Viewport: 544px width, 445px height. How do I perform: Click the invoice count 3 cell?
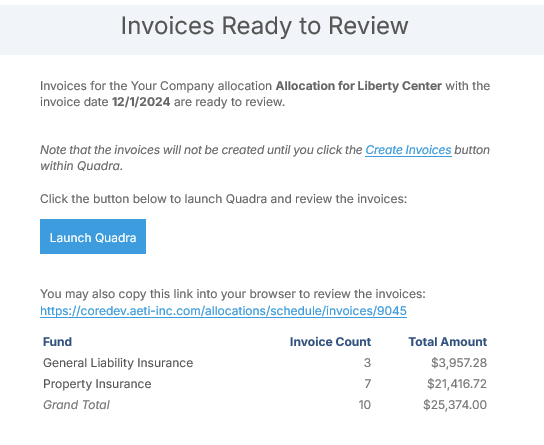coord(367,363)
